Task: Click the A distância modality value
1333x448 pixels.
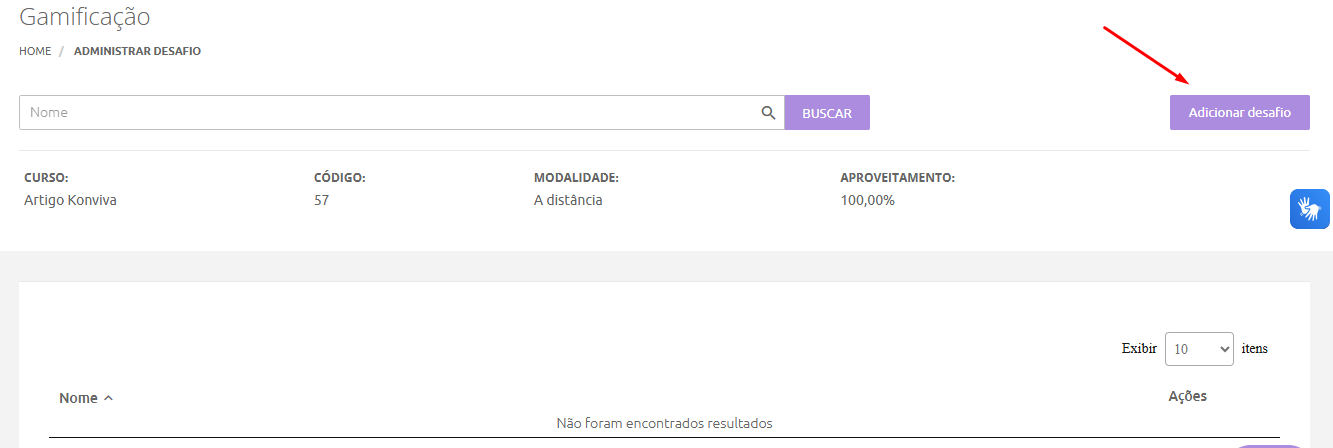Action: pyautogui.click(x=568, y=200)
